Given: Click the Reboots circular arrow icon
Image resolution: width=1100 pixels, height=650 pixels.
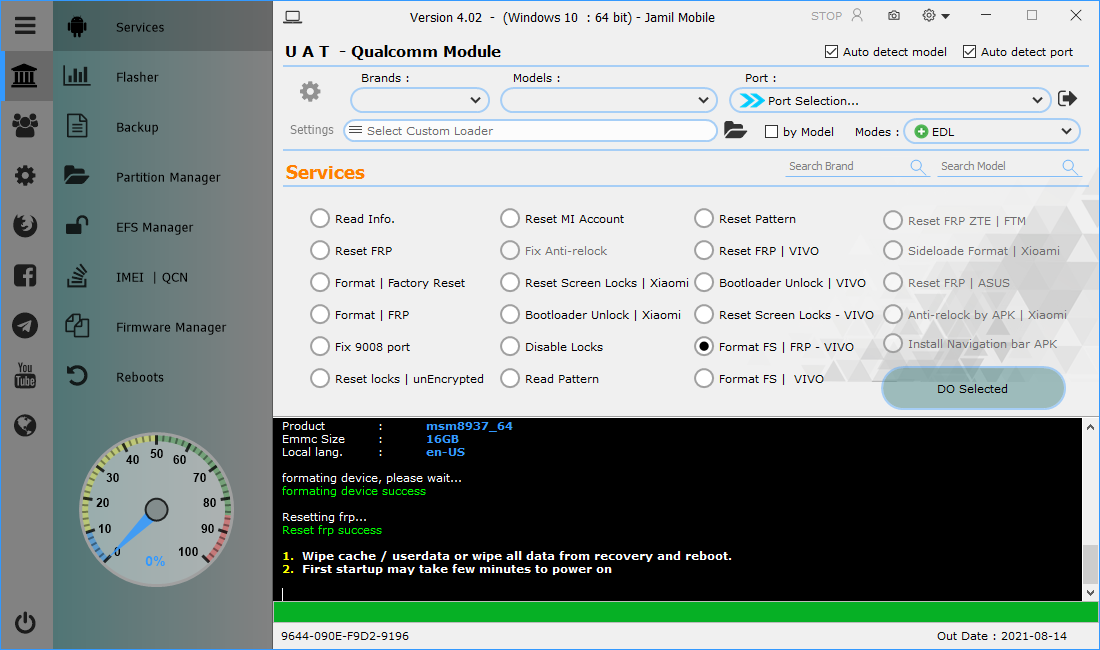Looking at the screenshot, I should (x=76, y=376).
